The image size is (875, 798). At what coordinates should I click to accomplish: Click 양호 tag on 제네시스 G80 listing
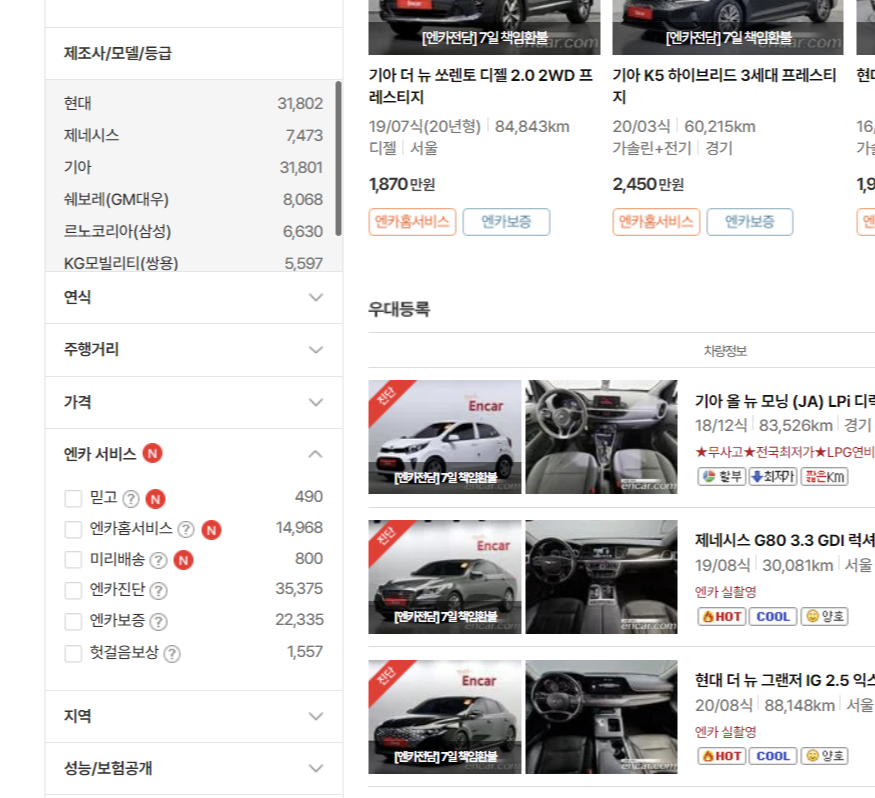(x=825, y=616)
